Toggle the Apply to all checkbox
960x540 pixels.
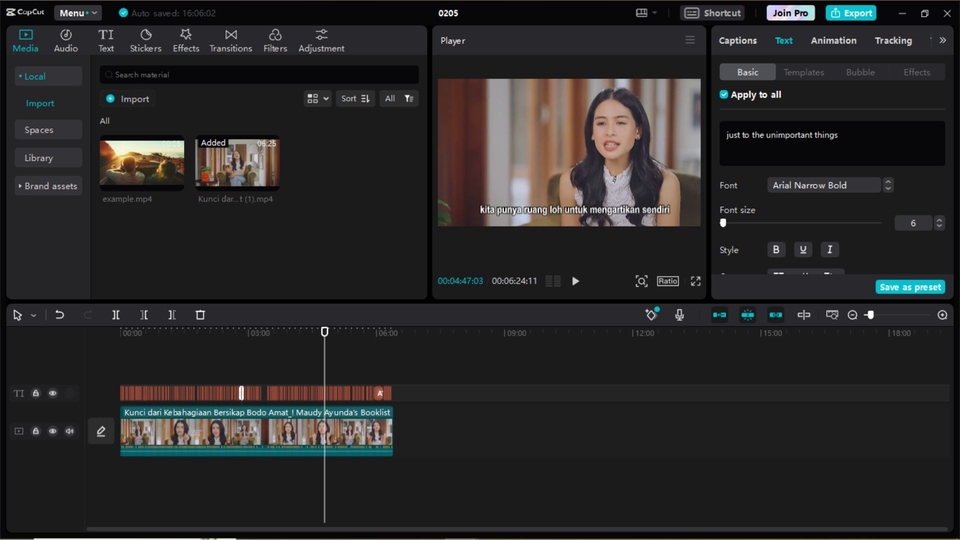click(x=724, y=95)
